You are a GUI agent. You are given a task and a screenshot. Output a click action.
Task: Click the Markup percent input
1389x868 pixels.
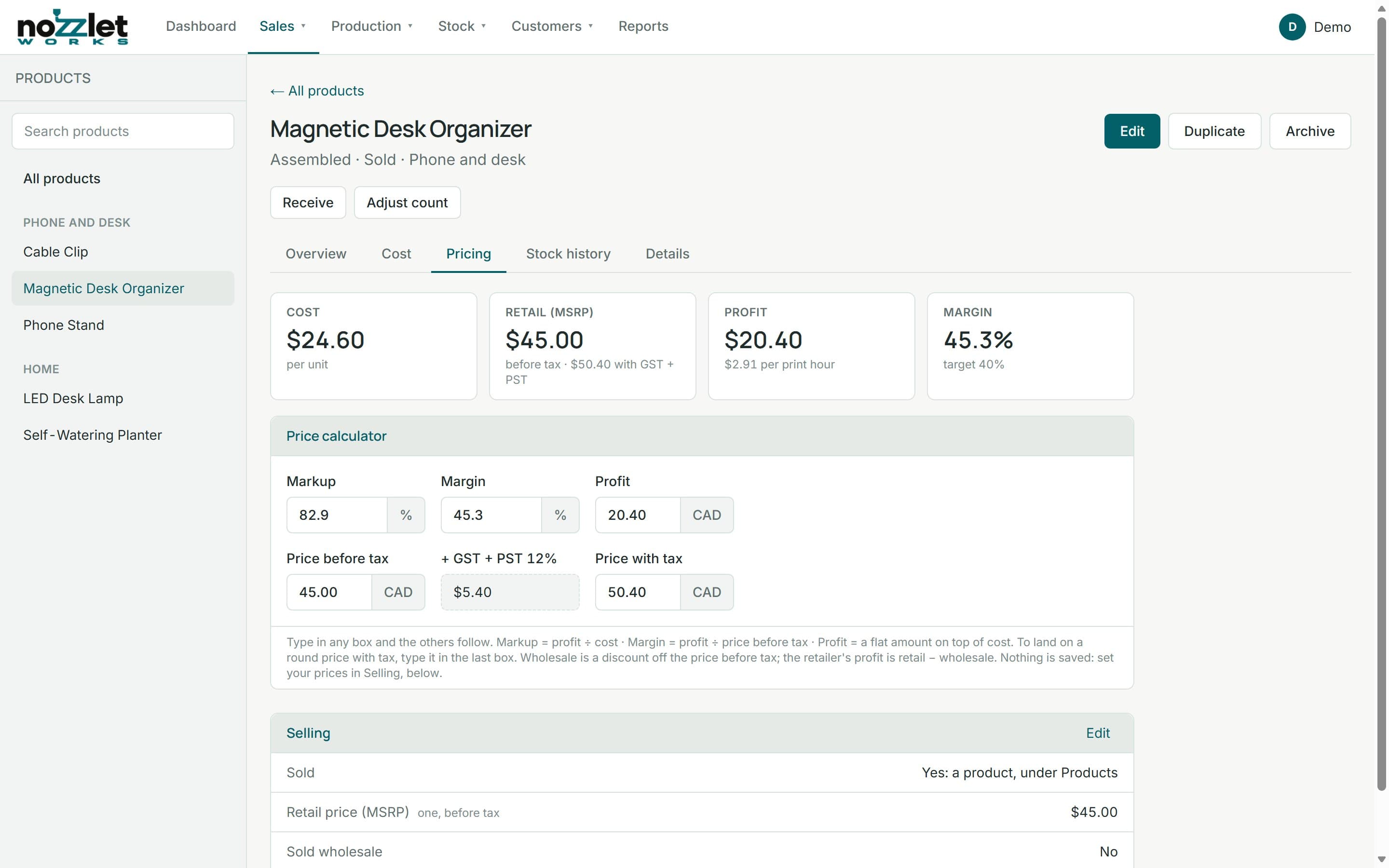coord(337,515)
